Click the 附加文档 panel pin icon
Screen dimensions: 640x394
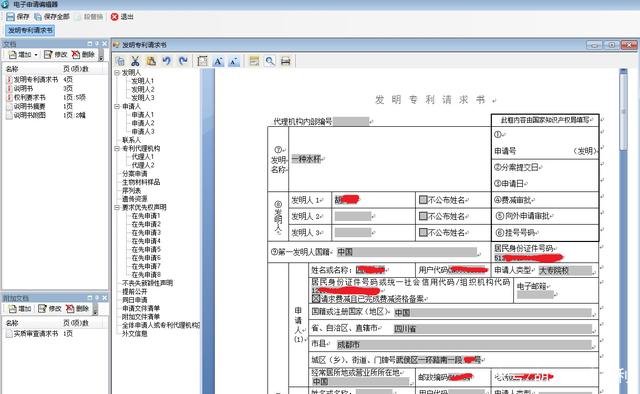coord(97,298)
